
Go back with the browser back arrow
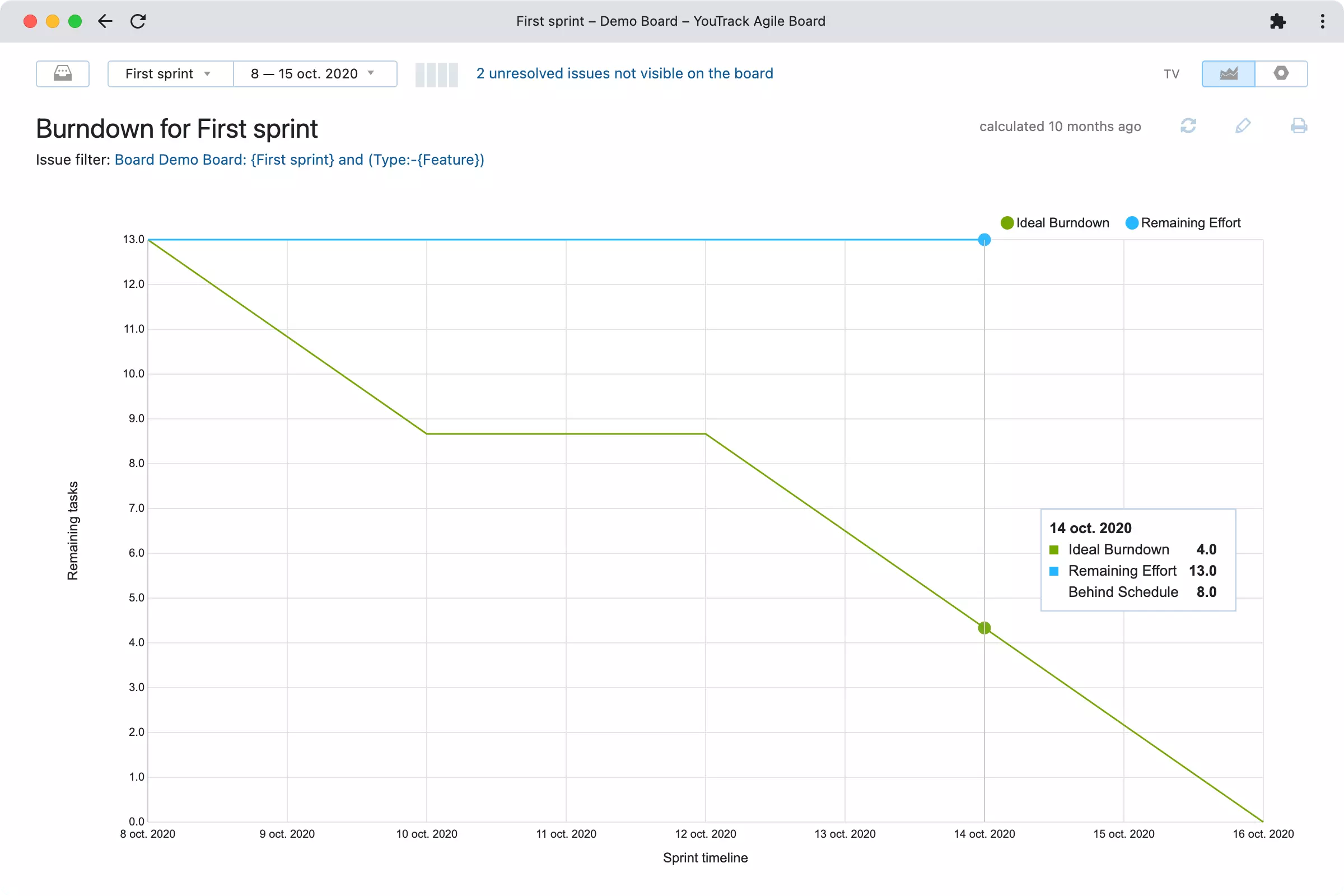[105, 21]
